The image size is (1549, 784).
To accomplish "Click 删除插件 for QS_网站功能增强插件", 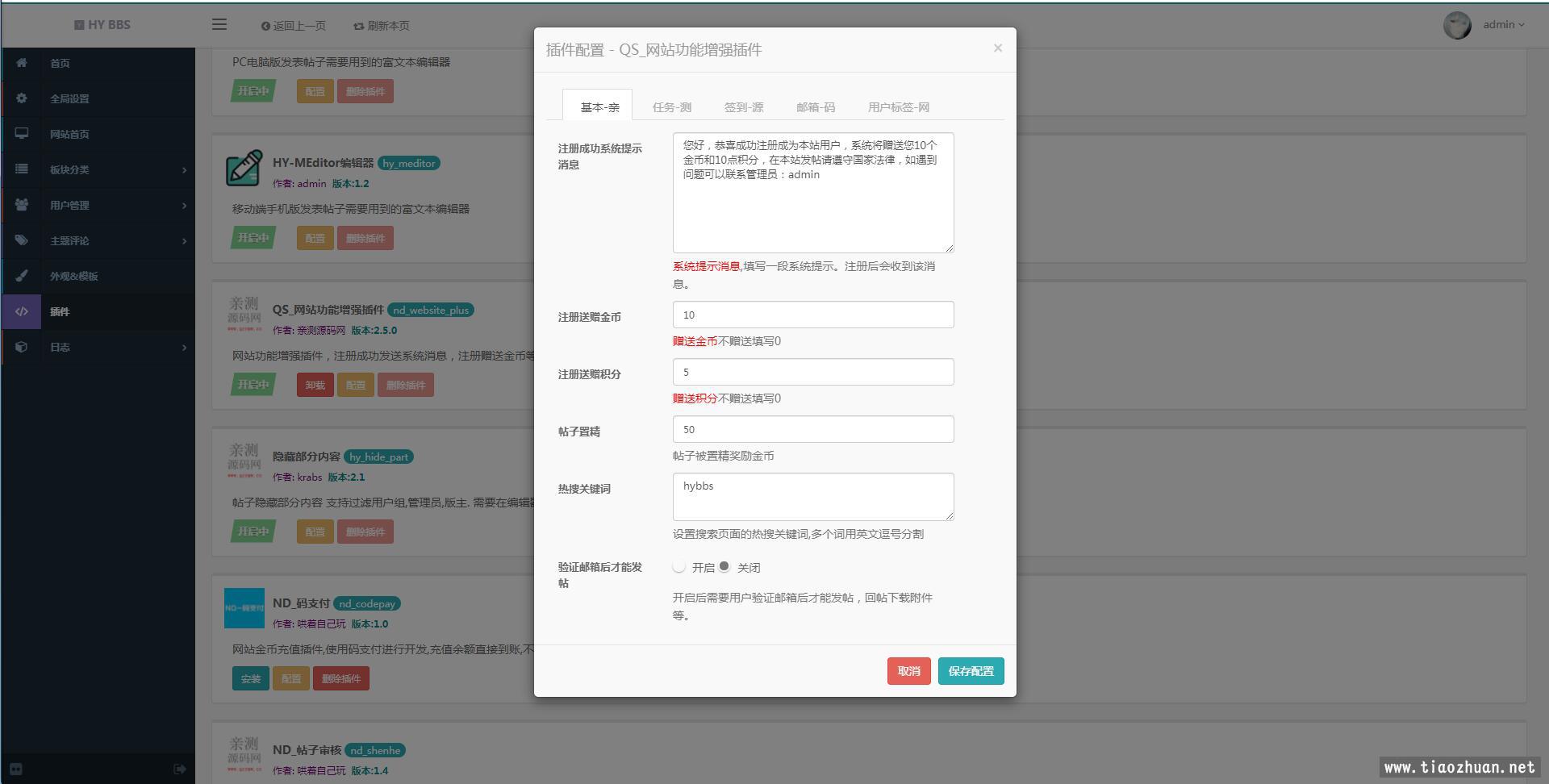I will coord(406,385).
